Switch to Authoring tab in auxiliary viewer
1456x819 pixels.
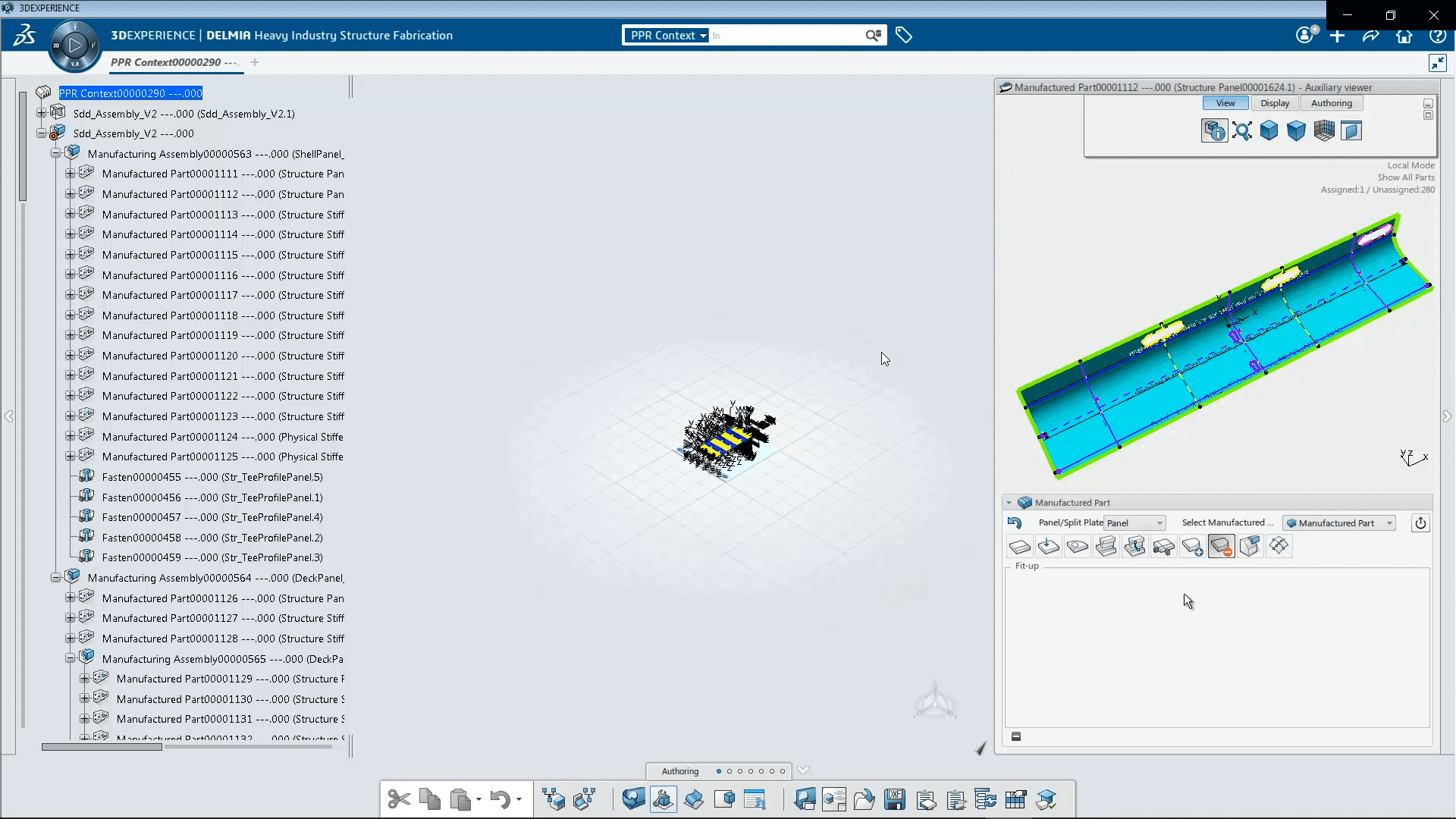pyautogui.click(x=1331, y=103)
